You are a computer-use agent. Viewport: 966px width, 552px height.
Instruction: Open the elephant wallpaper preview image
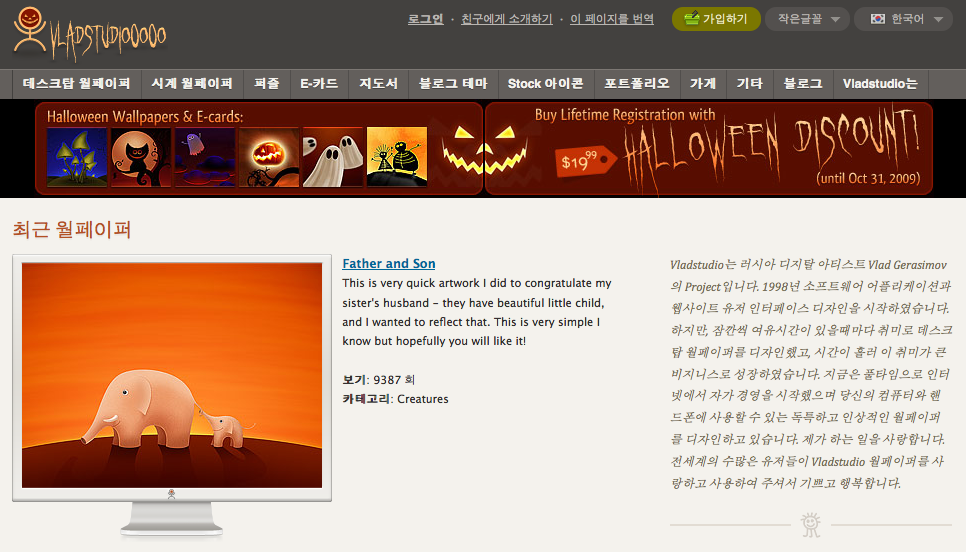tap(172, 375)
